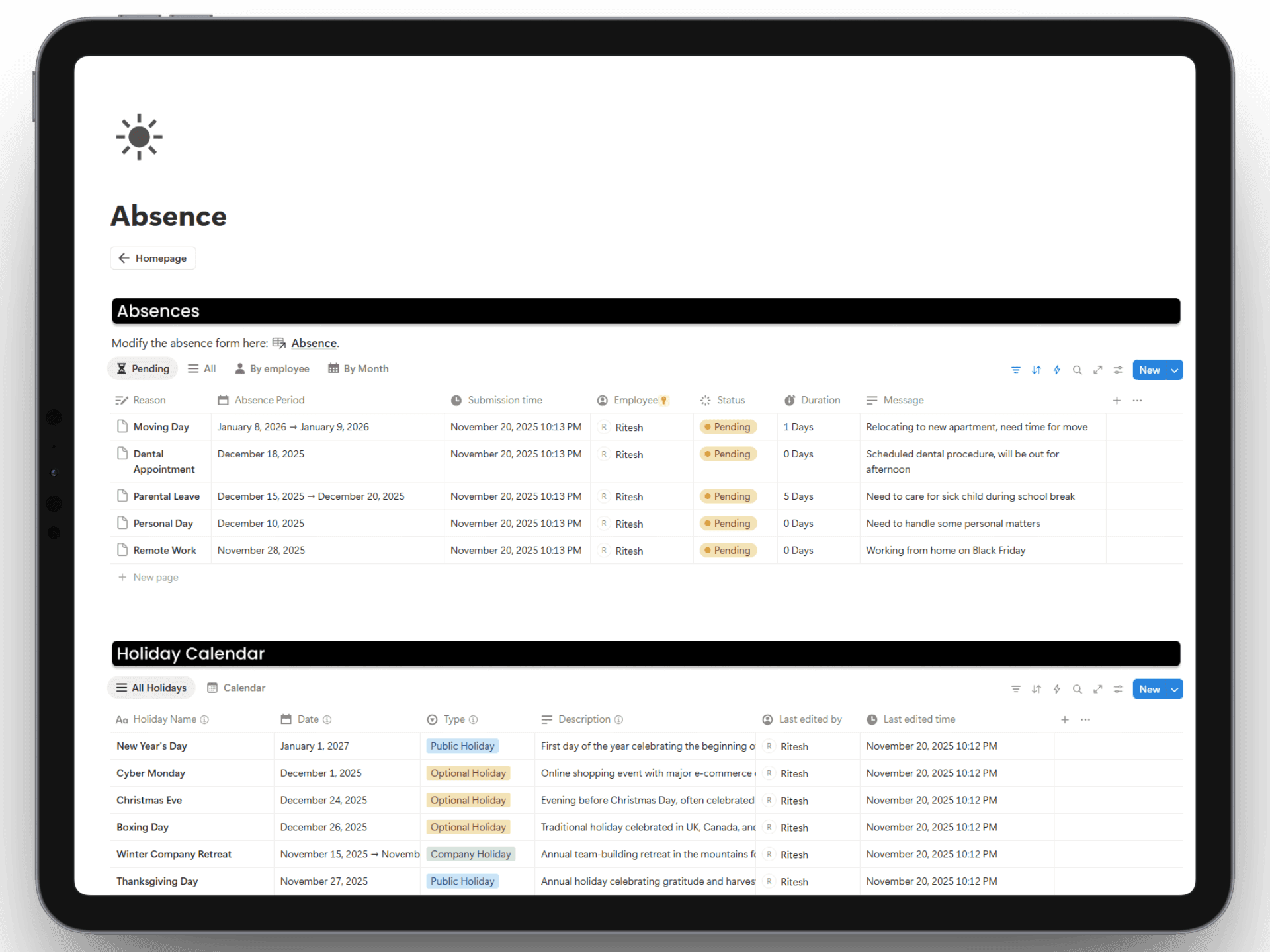The image size is (1270, 952).
Task: Open automations lightning icon in Absences toolbar
Action: pyautogui.click(x=1057, y=370)
